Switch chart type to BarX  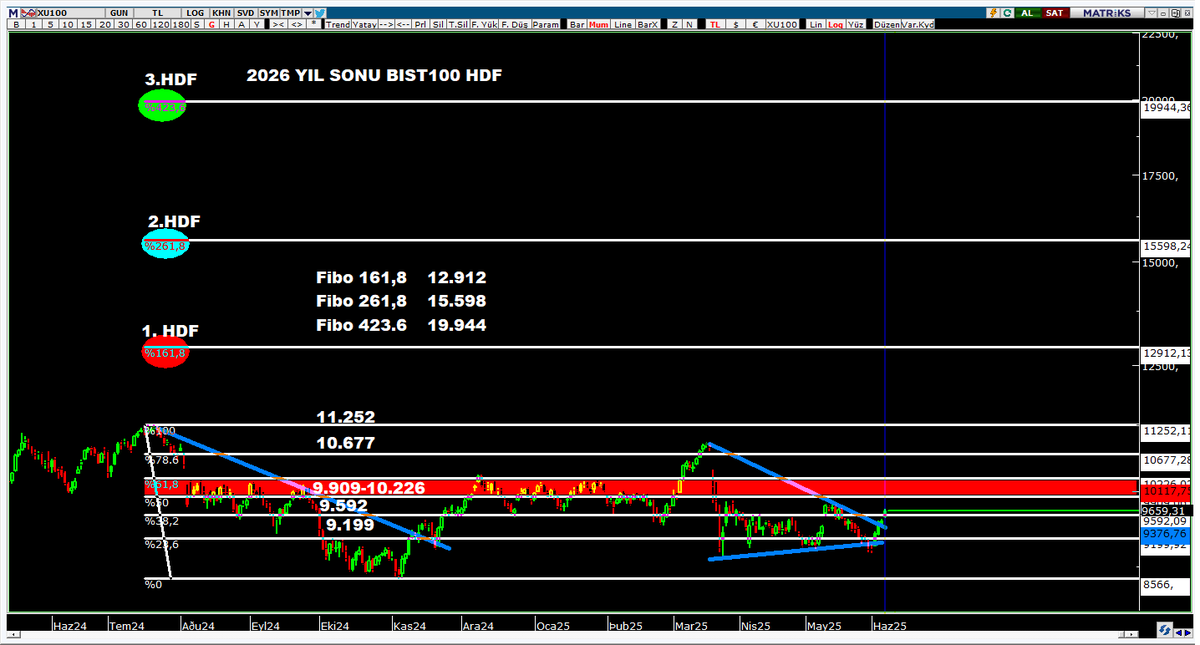click(x=648, y=24)
